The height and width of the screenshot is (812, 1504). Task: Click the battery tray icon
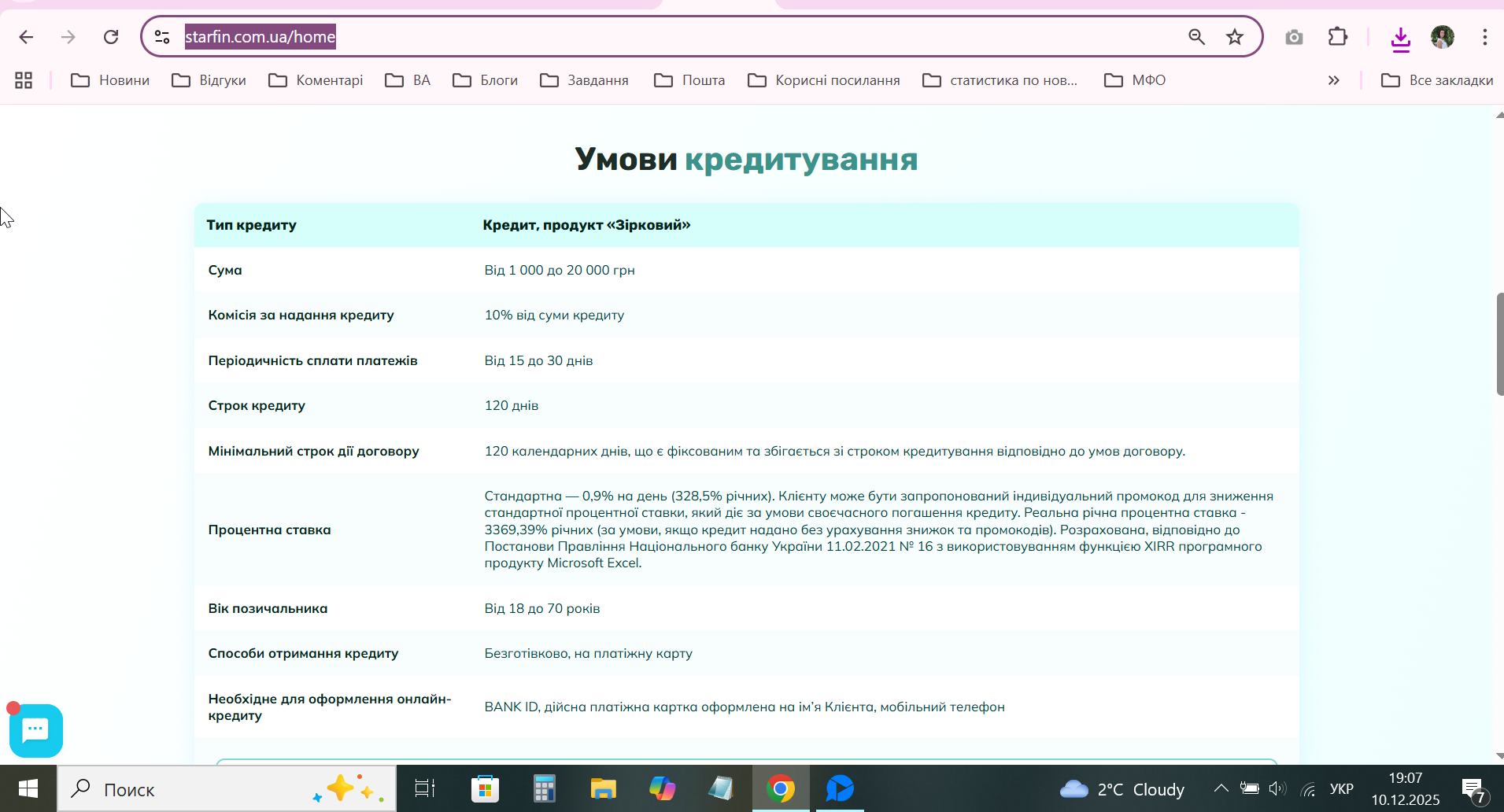click(1249, 788)
